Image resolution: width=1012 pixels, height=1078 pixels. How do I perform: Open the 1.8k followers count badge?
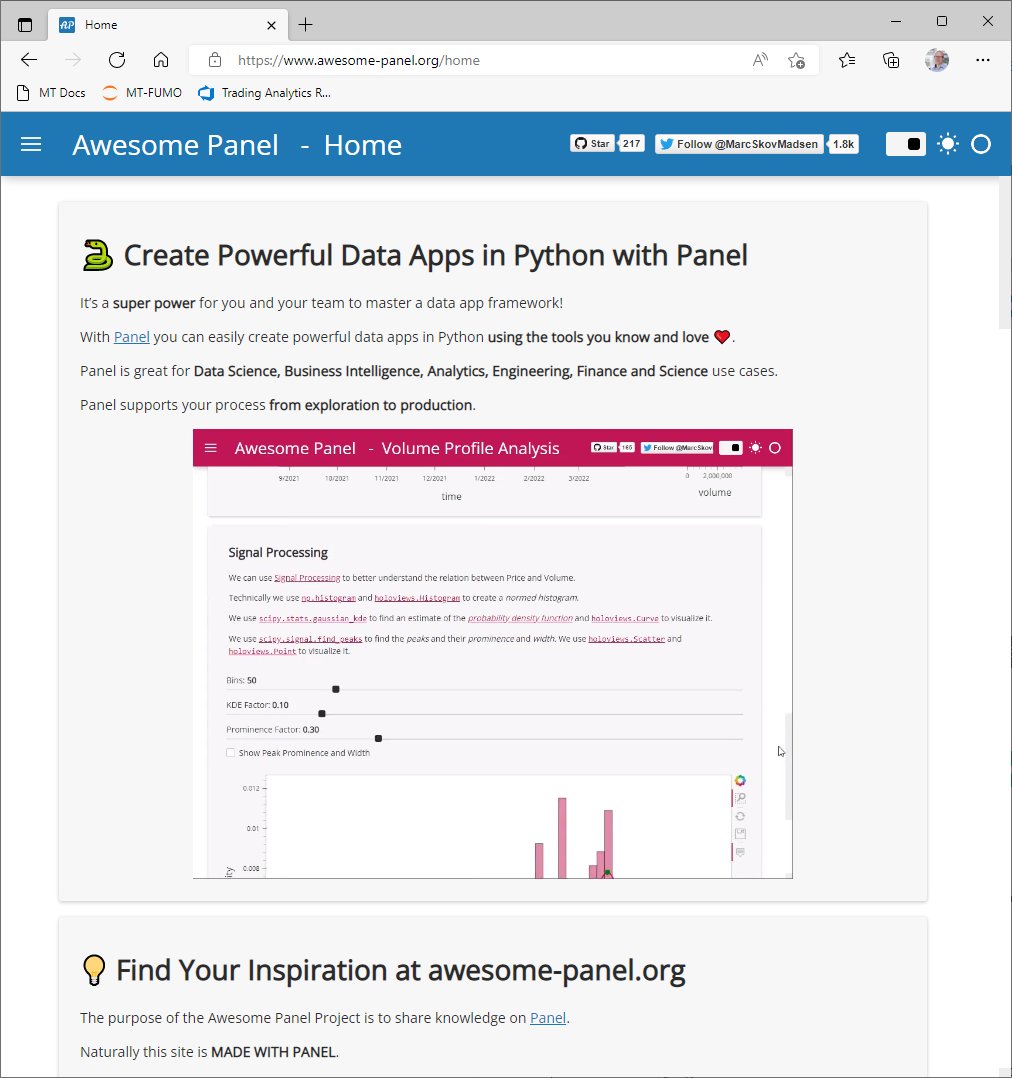pos(843,144)
